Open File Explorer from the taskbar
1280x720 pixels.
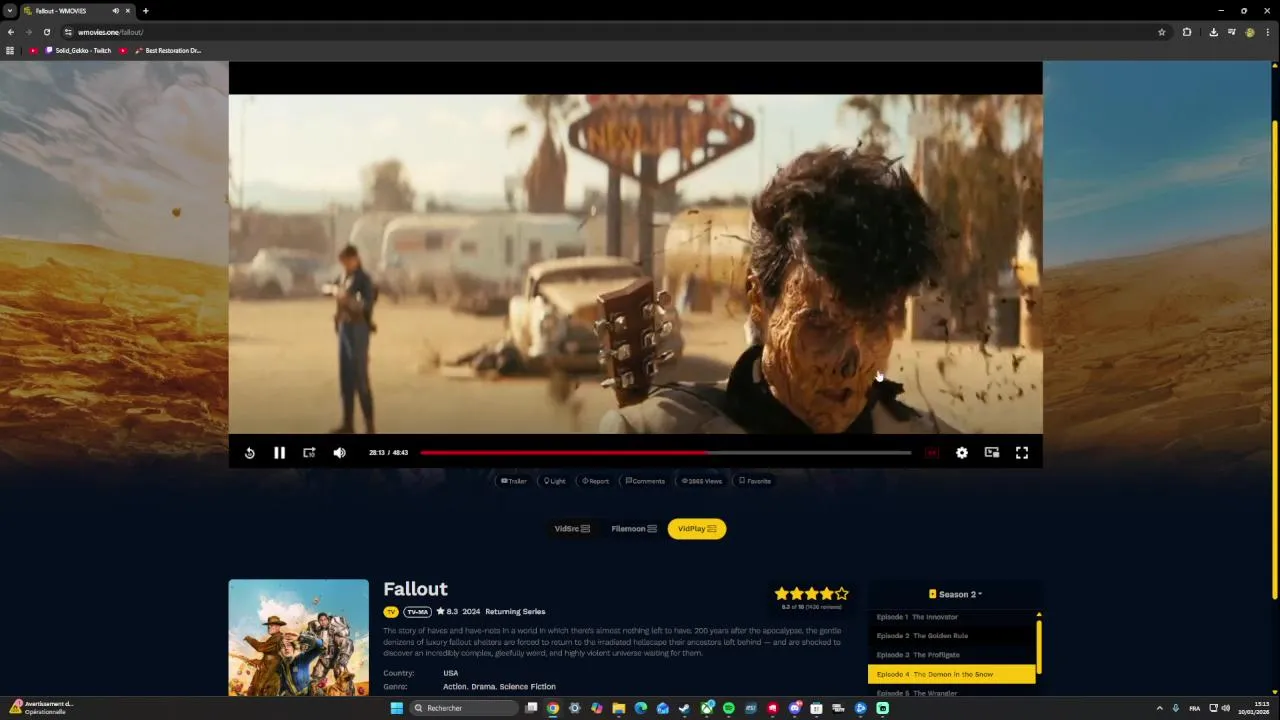[618, 708]
